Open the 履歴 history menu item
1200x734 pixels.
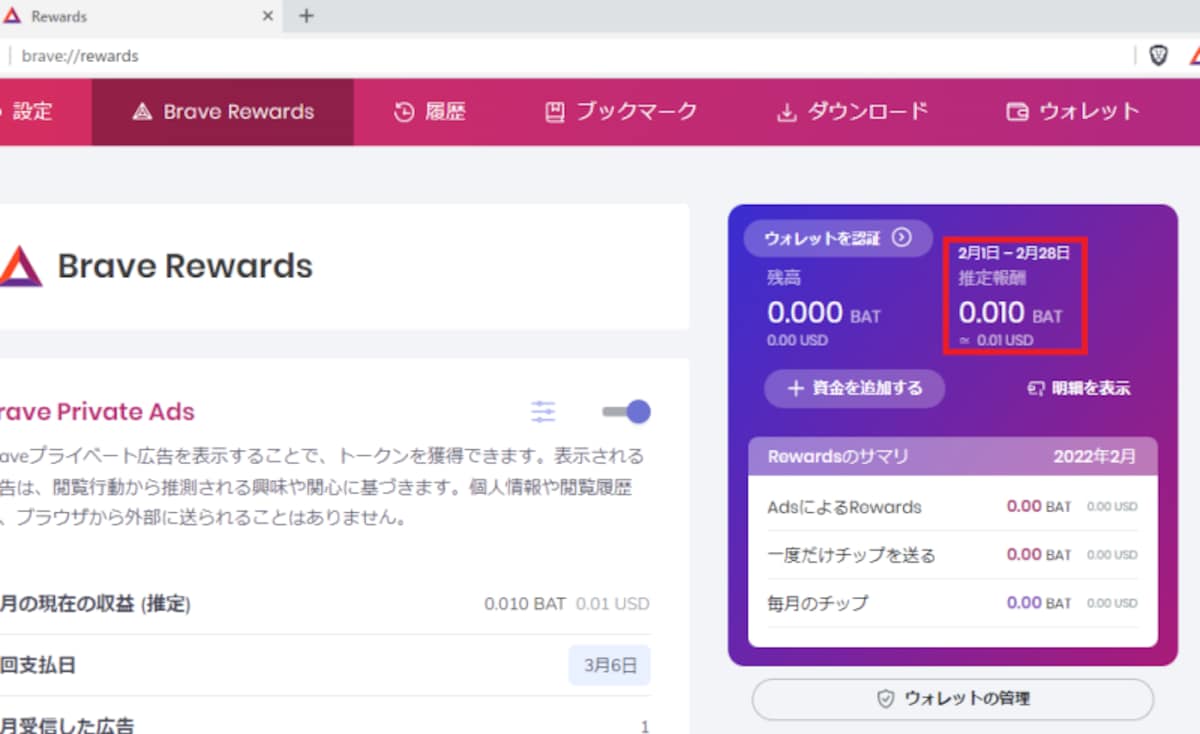430,112
